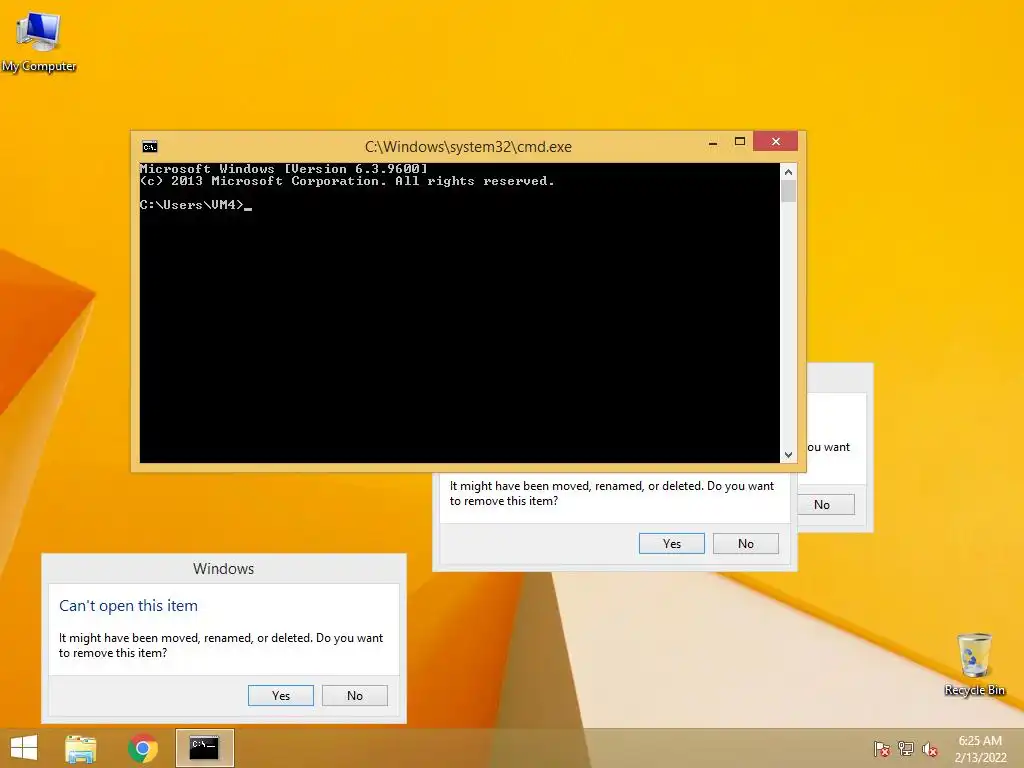Image resolution: width=1024 pixels, height=768 pixels.
Task: Open the My Computer desktop icon
Action: 39,42
